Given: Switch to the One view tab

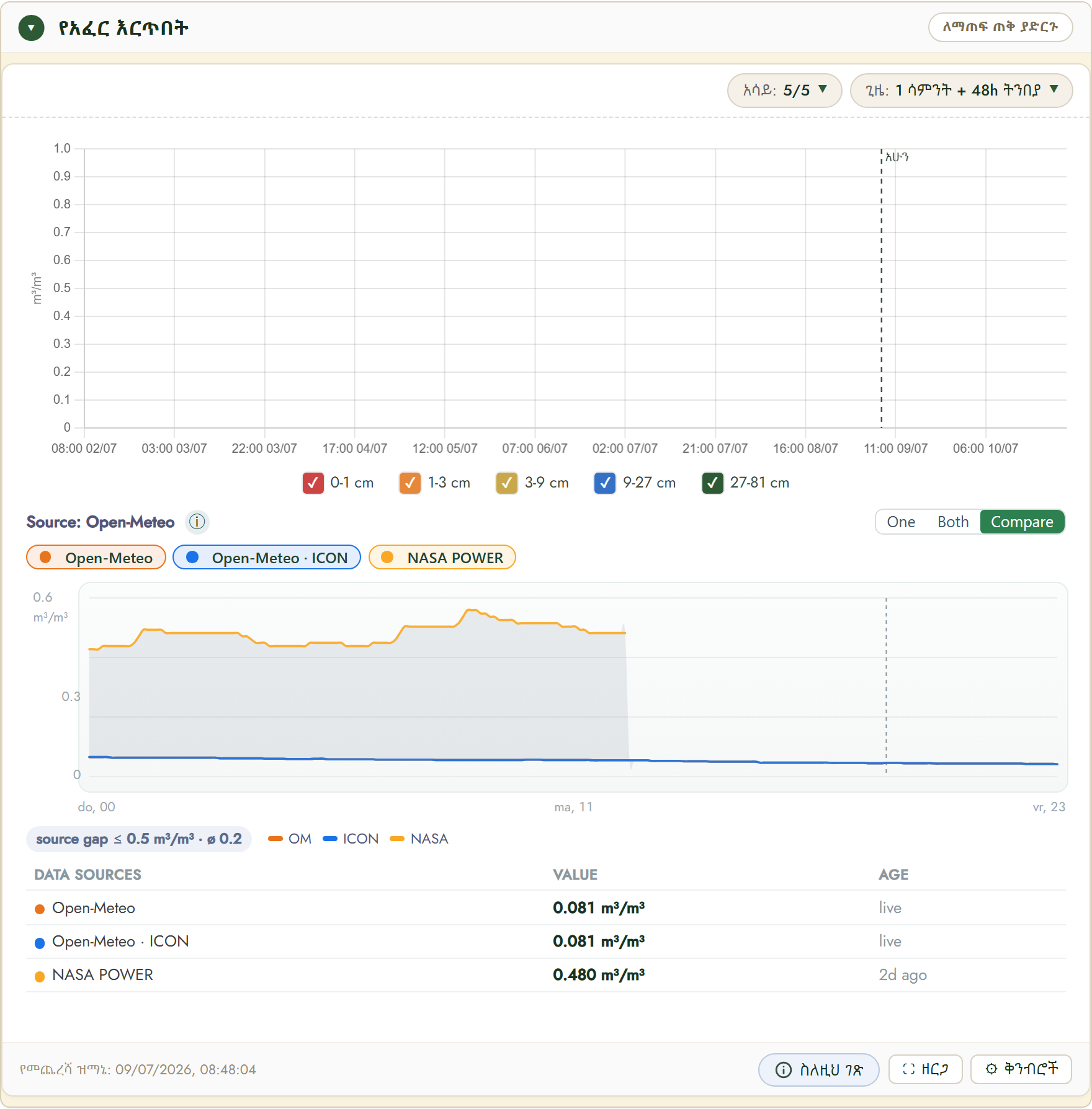Looking at the screenshot, I should pyautogui.click(x=901, y=522).
